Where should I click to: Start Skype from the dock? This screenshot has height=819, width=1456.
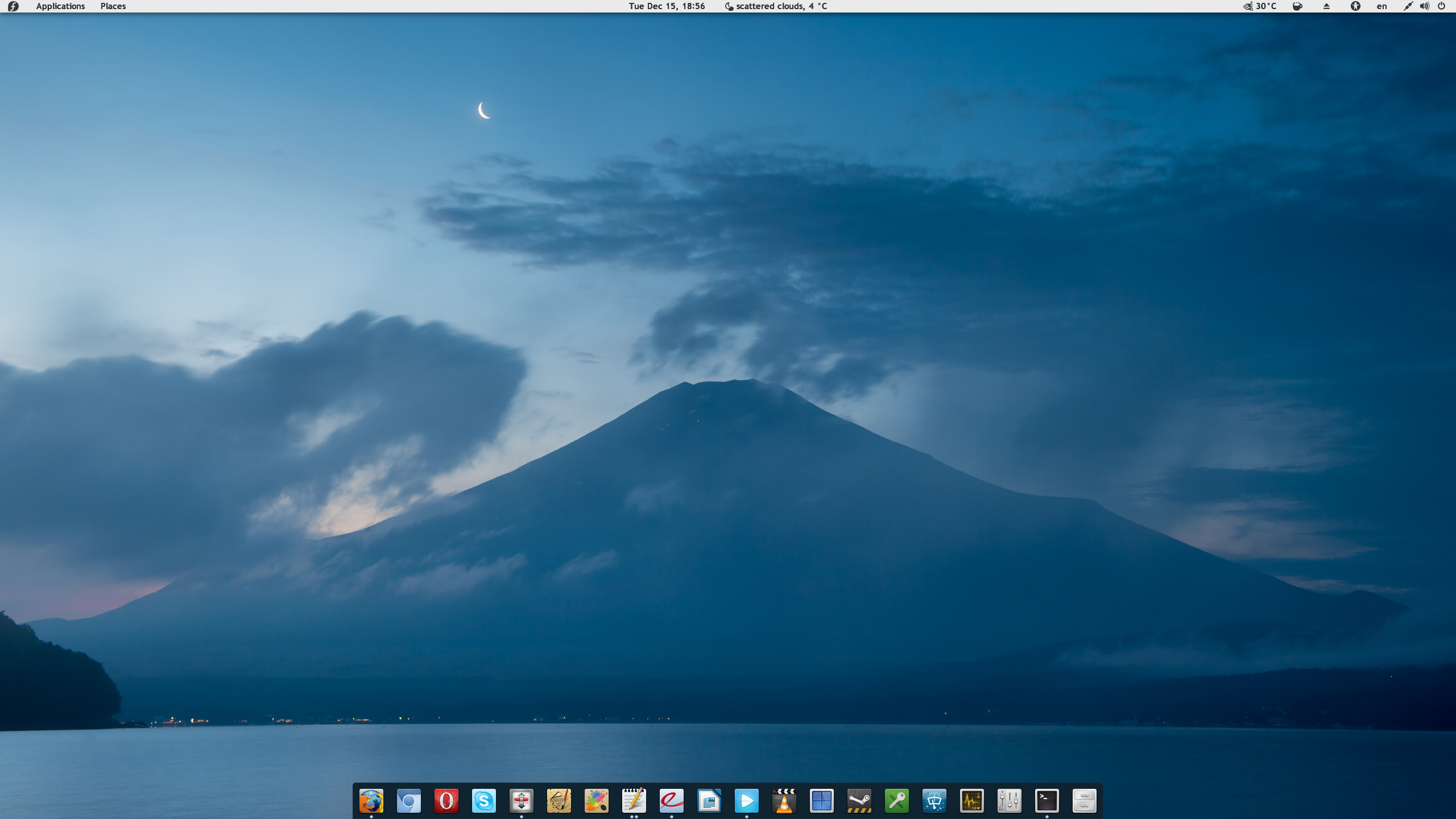(x=484, y=801)
